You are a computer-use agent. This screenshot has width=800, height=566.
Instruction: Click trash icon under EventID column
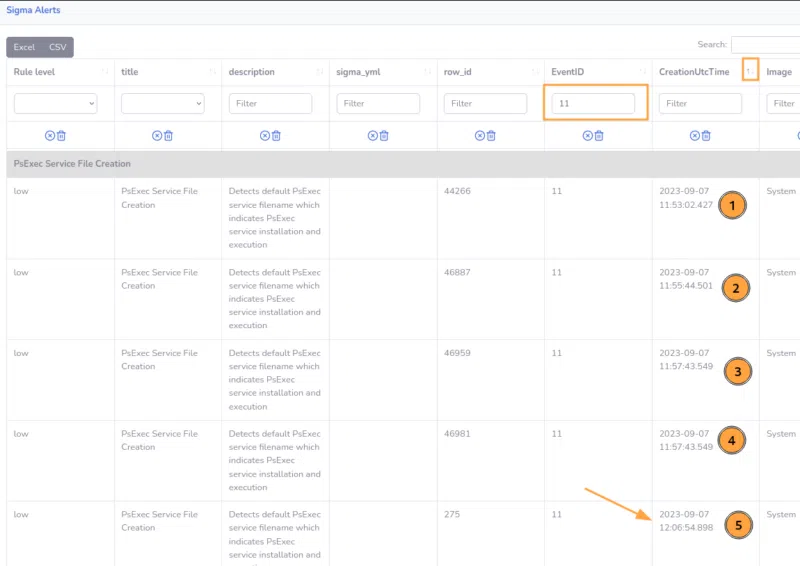[x=599, y=136]
